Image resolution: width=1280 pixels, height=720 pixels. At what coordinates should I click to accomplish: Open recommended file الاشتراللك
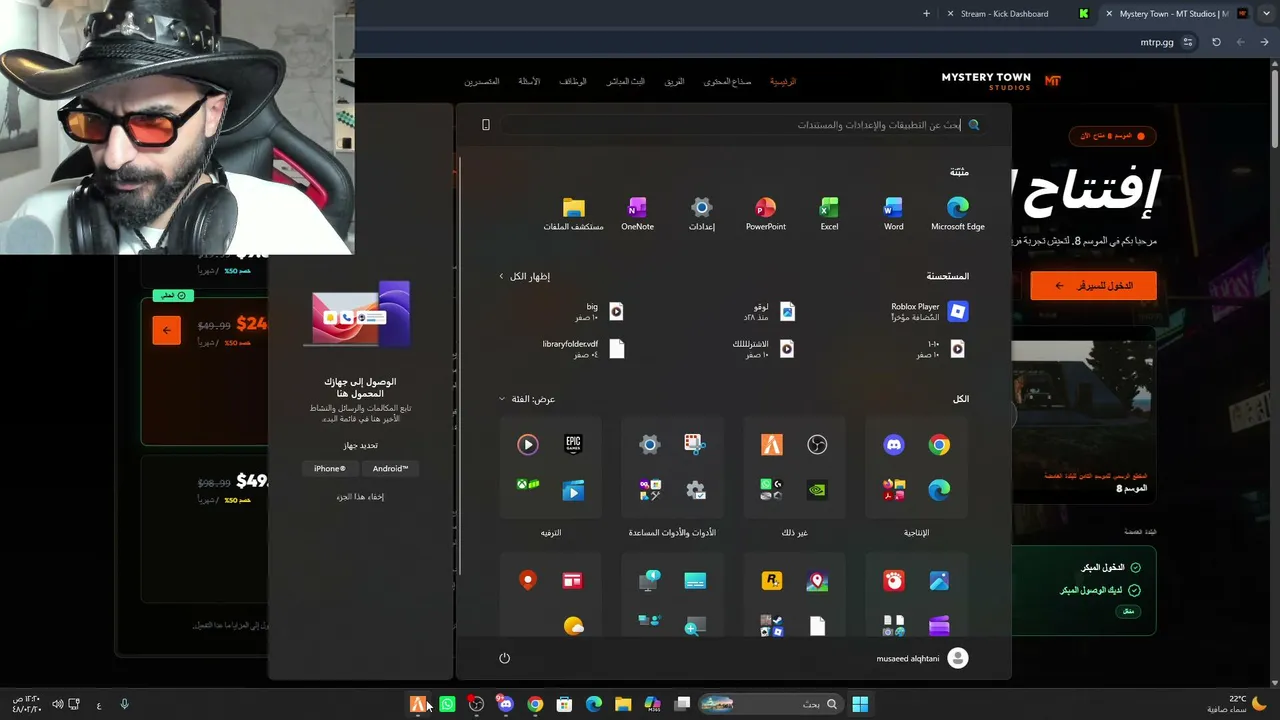(763, 348)
